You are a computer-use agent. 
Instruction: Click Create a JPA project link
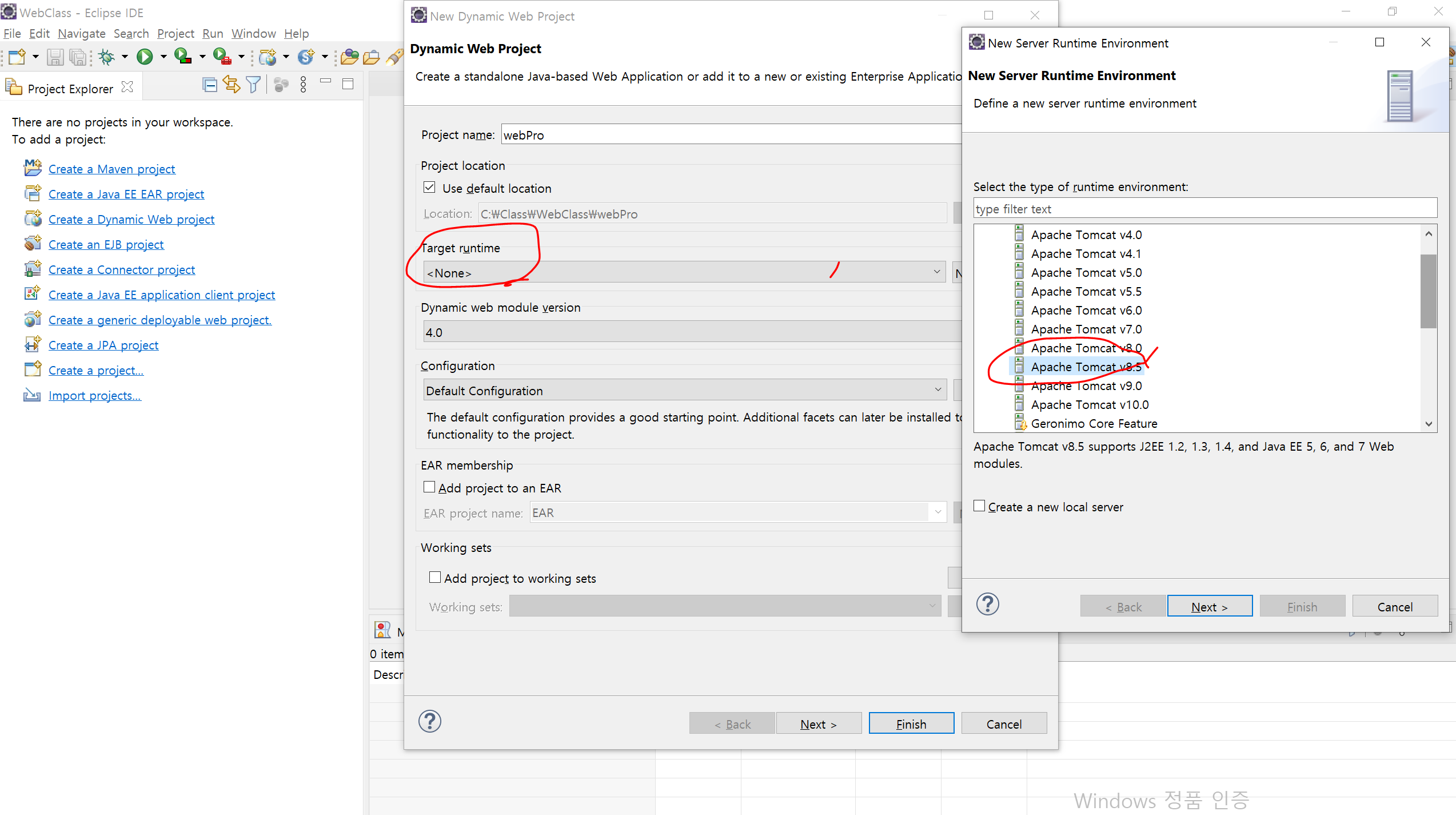click(103, 345)
